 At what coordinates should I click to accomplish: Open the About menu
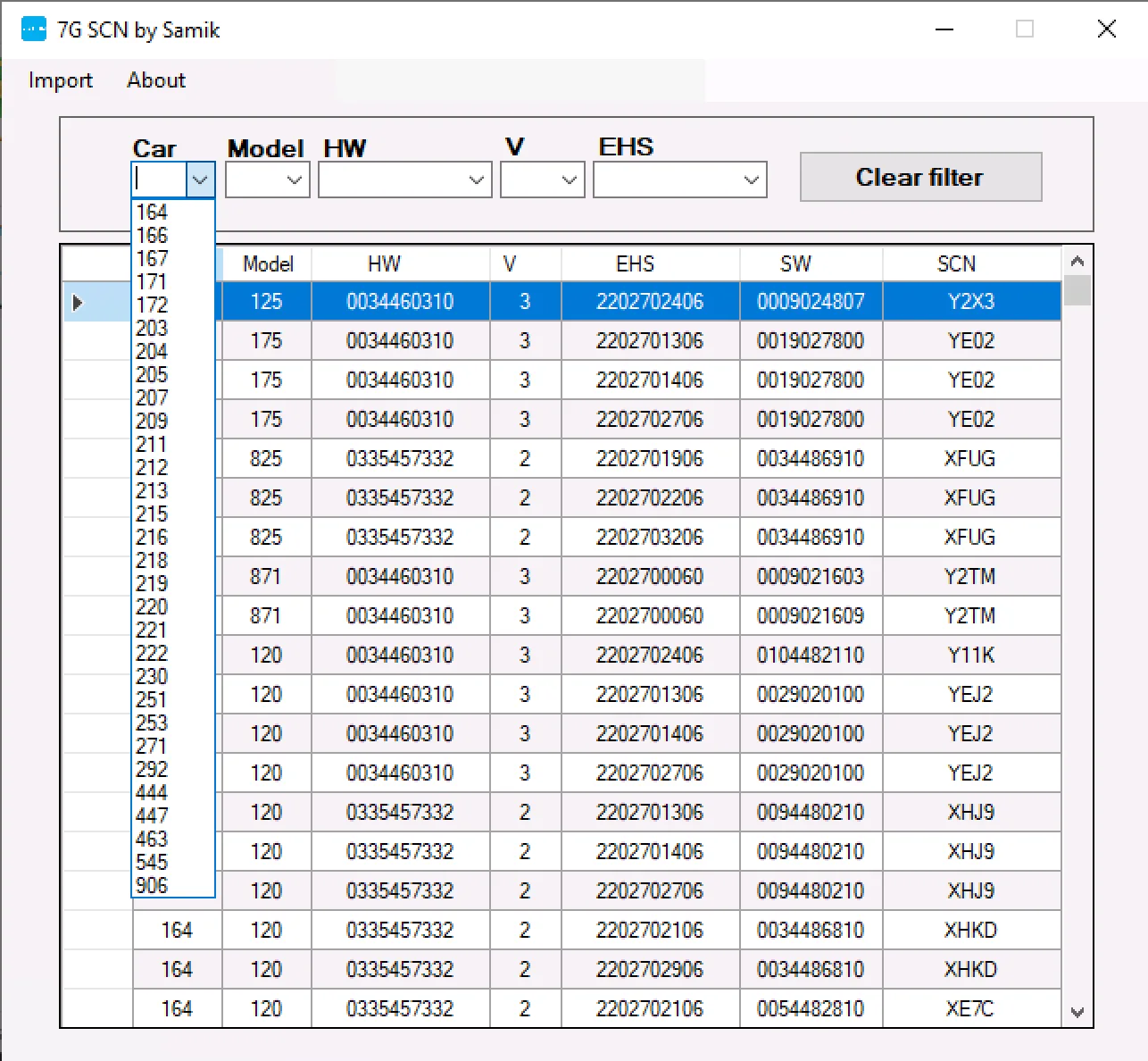[x=156, y=80]
